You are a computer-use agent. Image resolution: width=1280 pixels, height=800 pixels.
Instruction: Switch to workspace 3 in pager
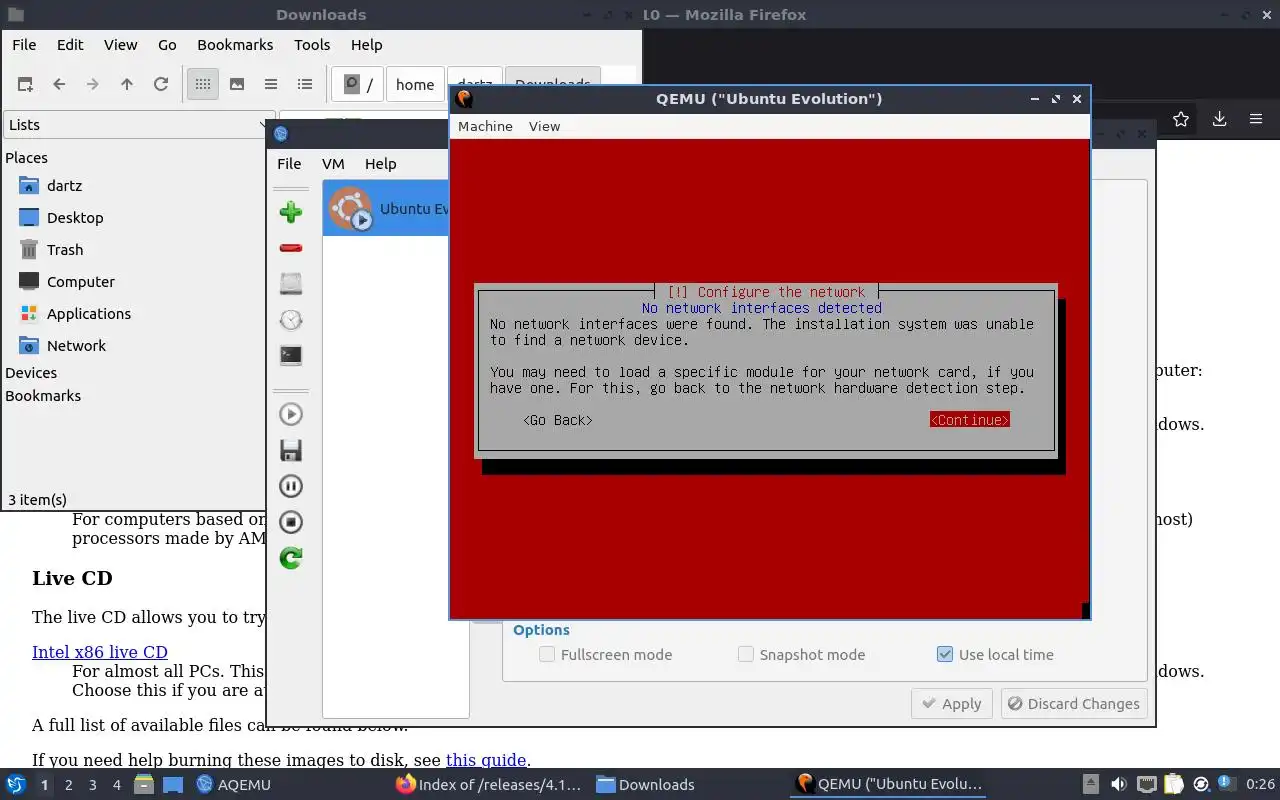click(x=93, y=785)
